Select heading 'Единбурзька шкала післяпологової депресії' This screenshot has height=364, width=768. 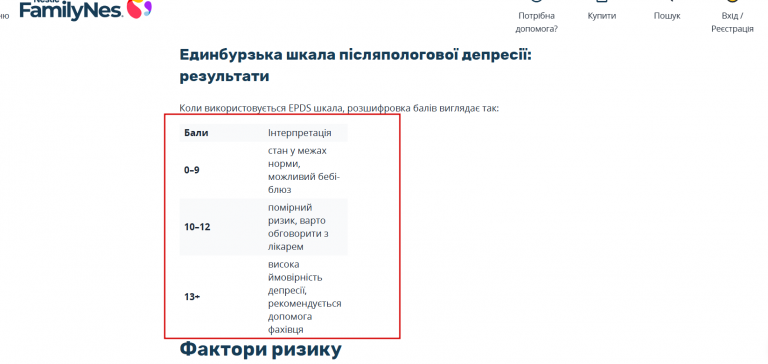(355, 65)
